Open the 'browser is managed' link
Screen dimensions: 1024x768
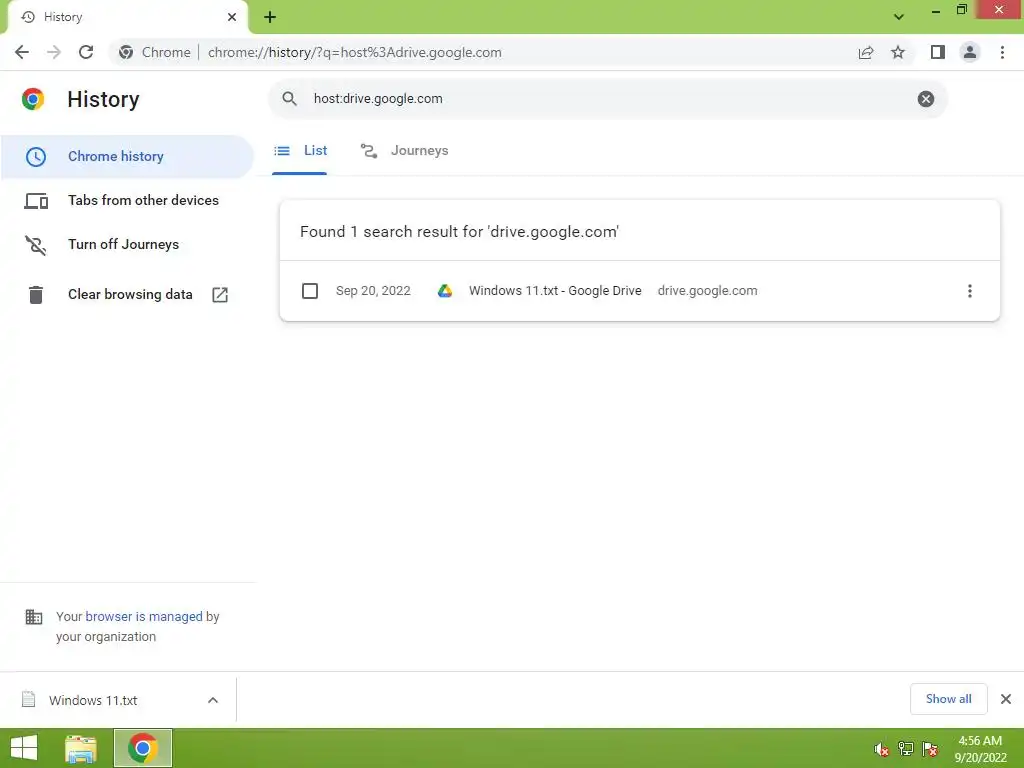pos(144,616)
